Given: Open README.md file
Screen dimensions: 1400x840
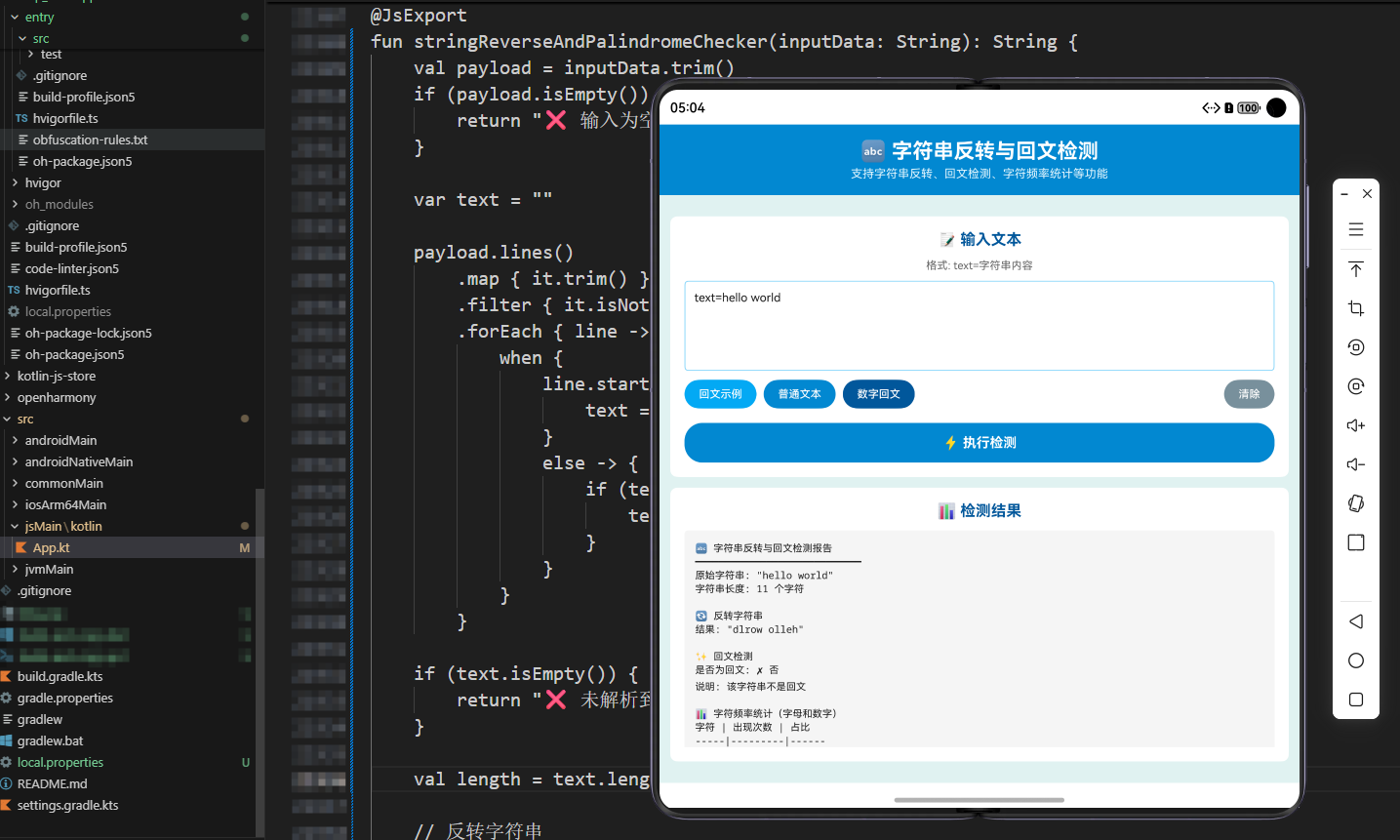Looking at the screenshot, I should point(52,784).
